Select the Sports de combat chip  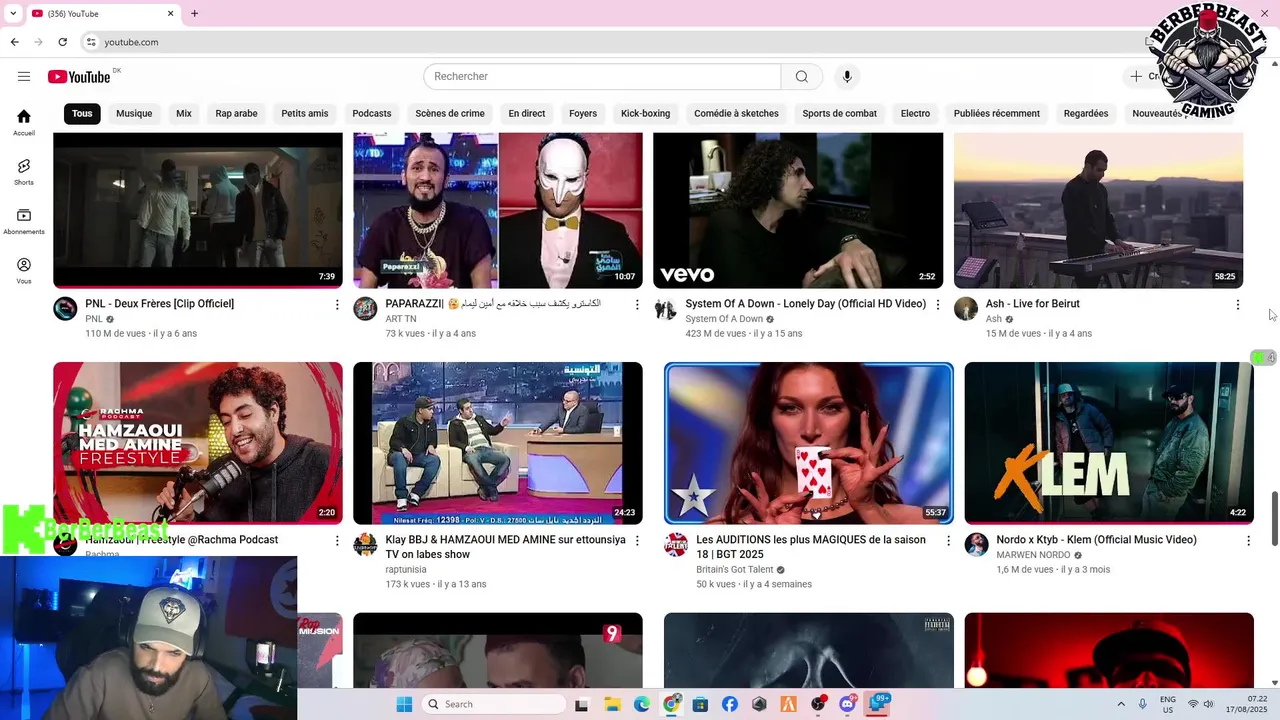coord(840,114)
